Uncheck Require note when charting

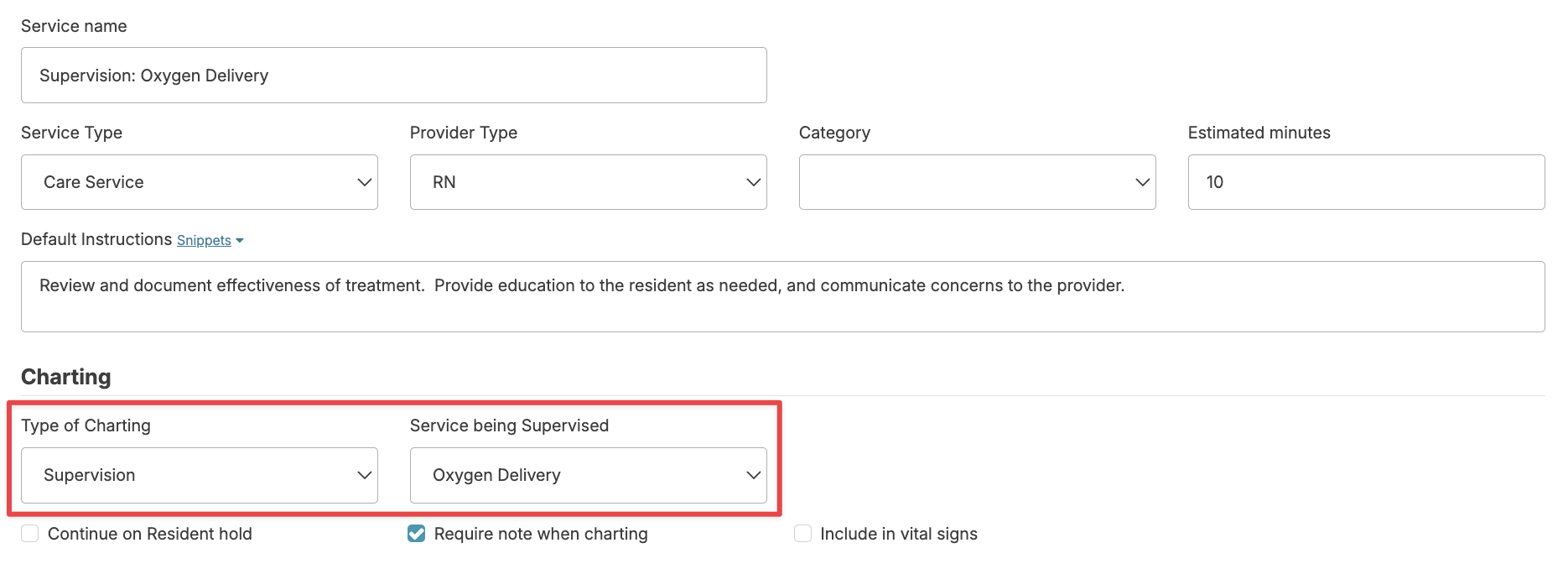(x=417, y=534)
